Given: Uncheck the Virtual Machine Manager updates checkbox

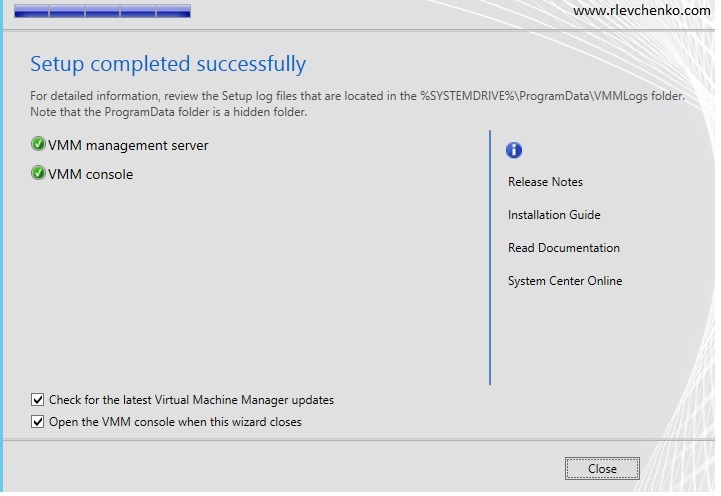Looking at the screenshot, I should tap(38, 400).
